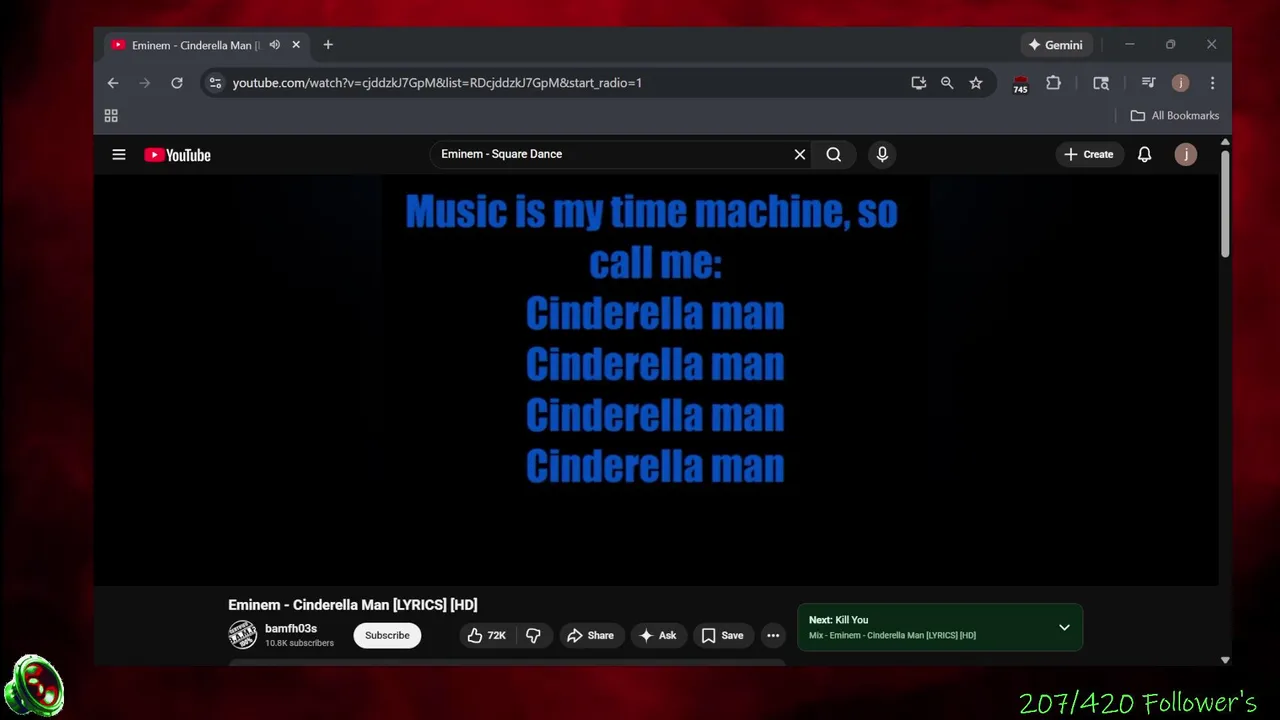Click 10.8K subscribers text

pyautogui.click(x=299, y=643)
